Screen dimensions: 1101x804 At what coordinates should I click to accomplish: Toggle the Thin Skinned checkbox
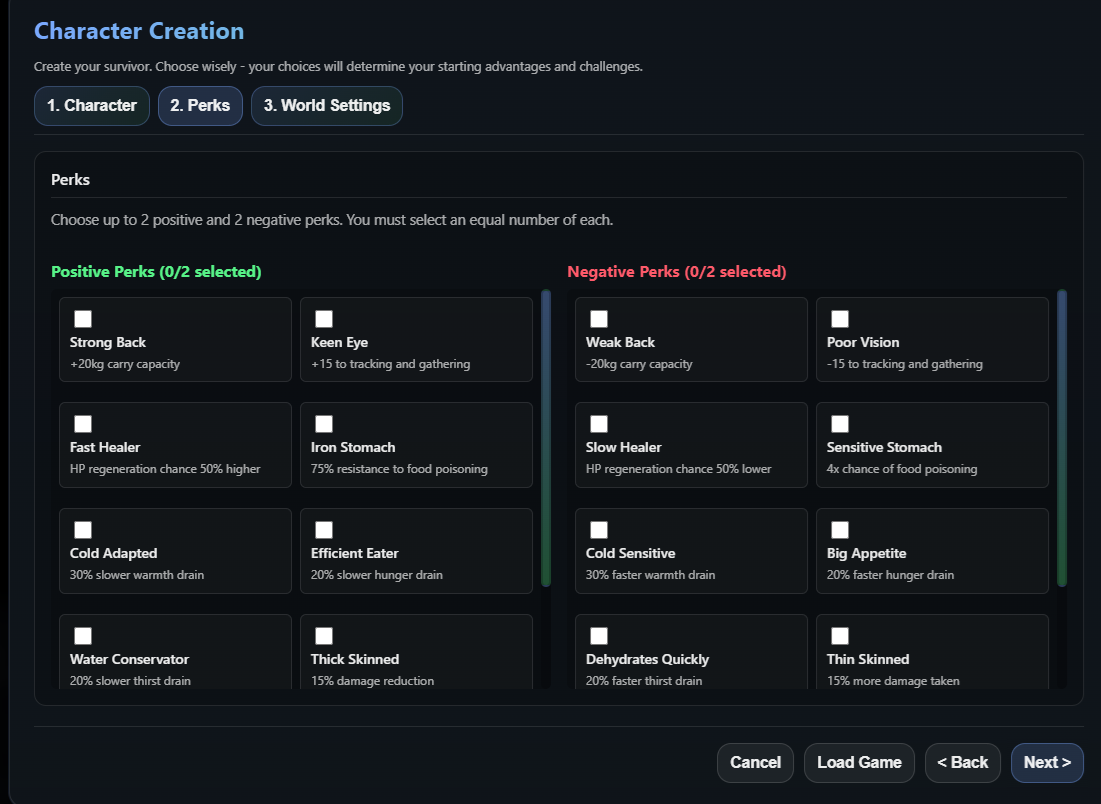(840, 636)
